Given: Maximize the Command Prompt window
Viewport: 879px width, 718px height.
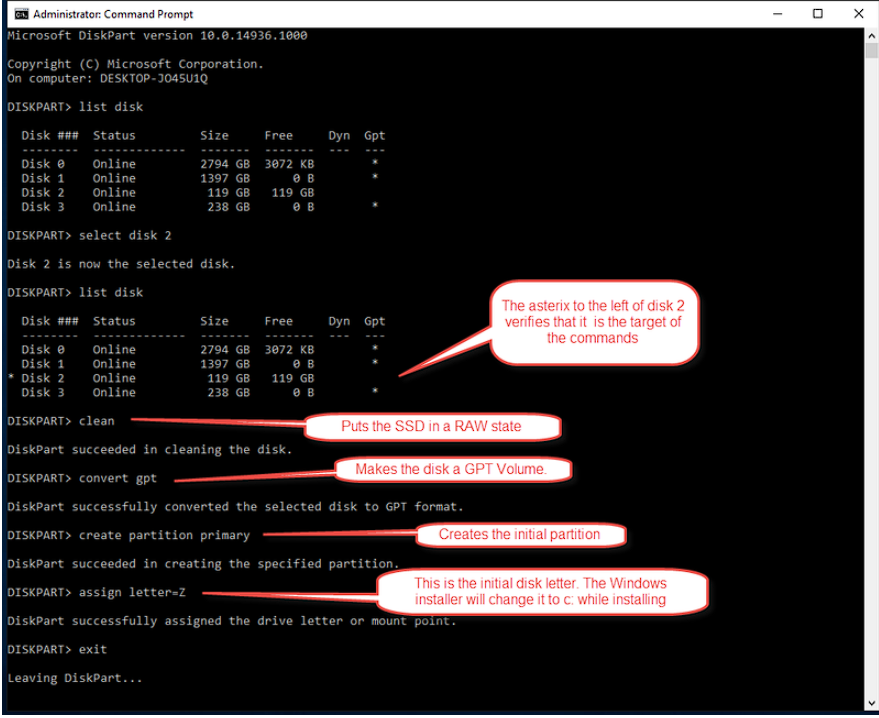Looking at the screenshot, I should pos(817,14).
